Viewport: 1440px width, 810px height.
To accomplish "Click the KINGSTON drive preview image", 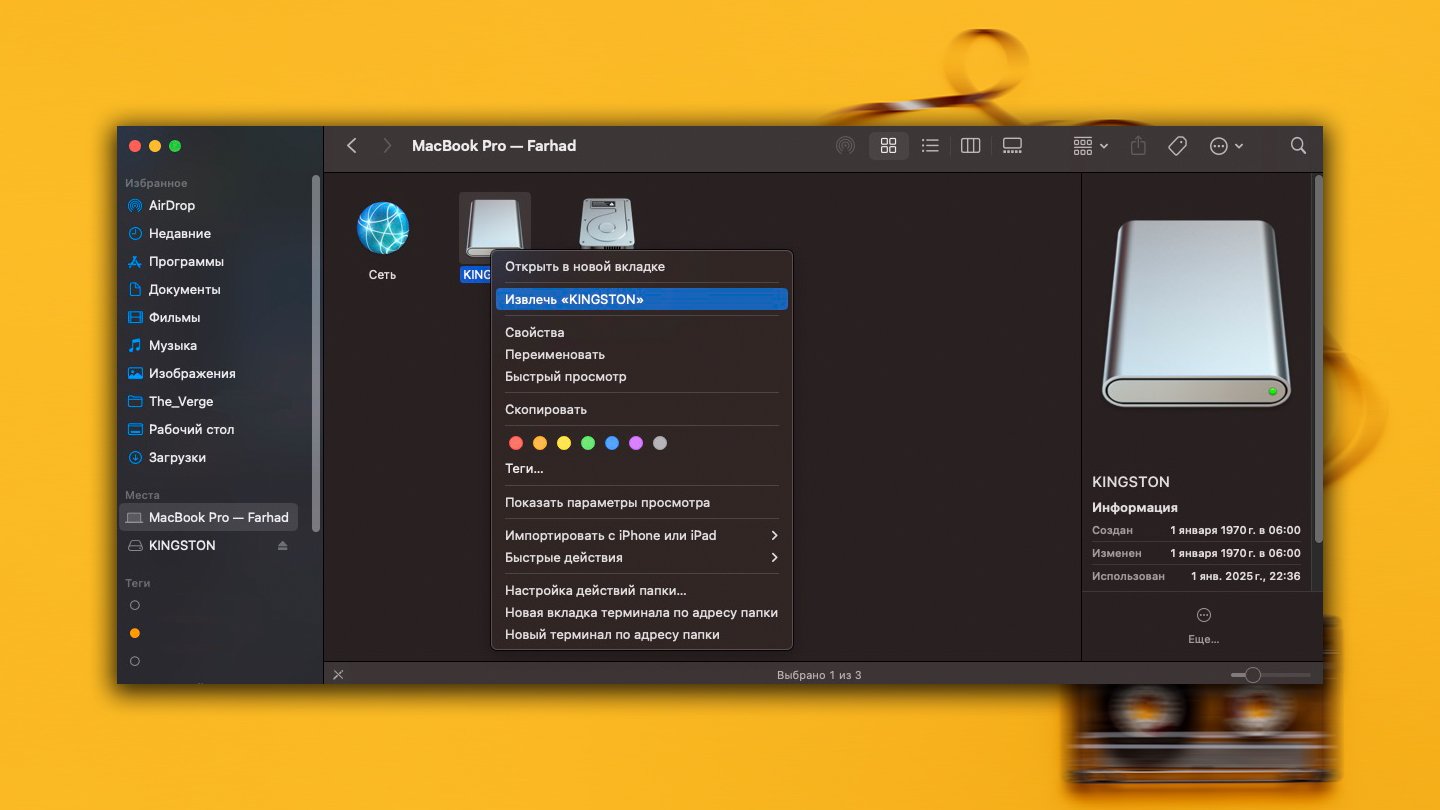I will coord(1196,313).
